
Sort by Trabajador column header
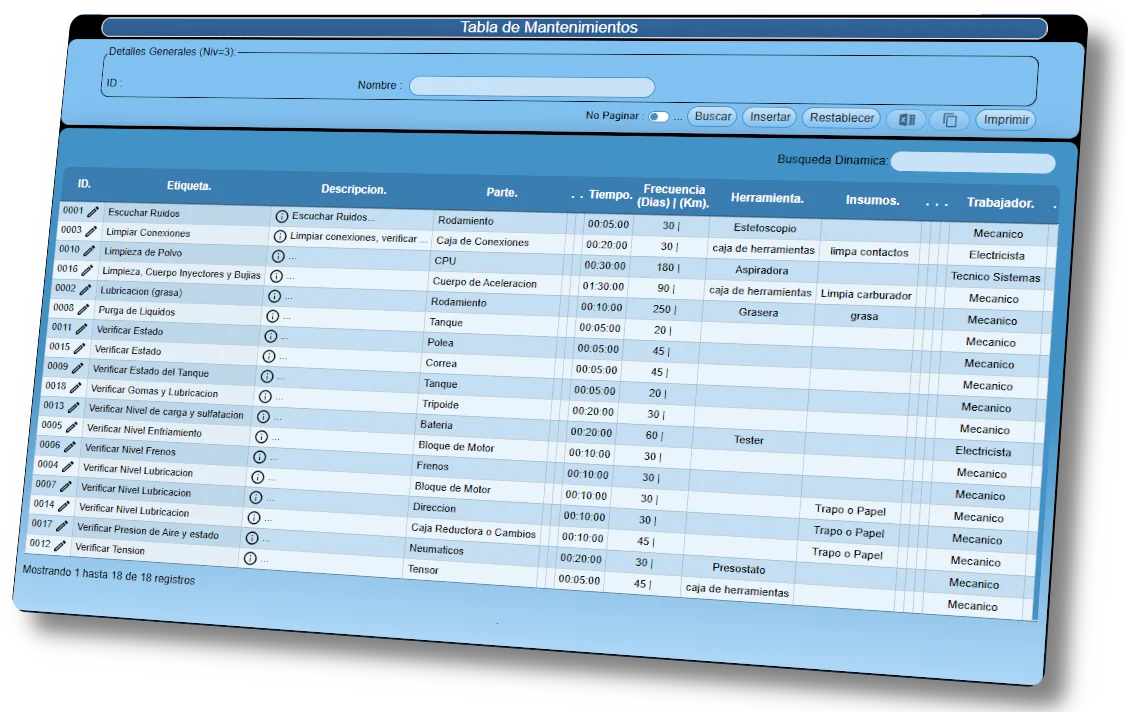coord(1000,203)
